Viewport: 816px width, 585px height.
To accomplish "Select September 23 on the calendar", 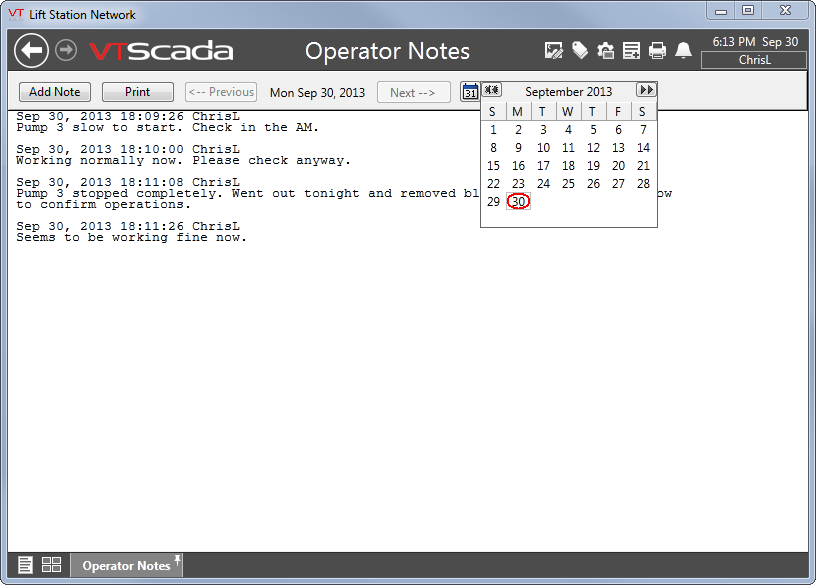I will [518, 183].
